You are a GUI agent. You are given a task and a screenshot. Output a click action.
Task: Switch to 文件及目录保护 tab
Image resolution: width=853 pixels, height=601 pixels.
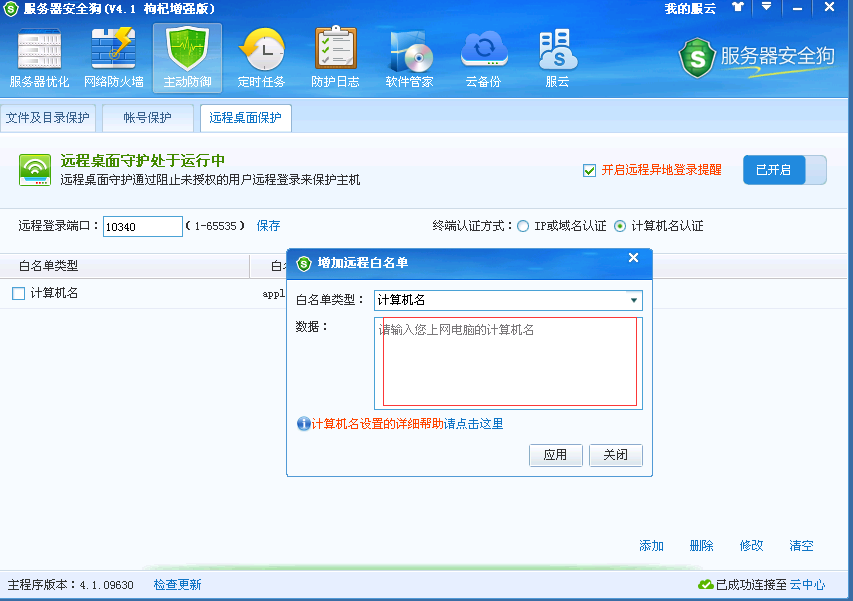[47, 118]
